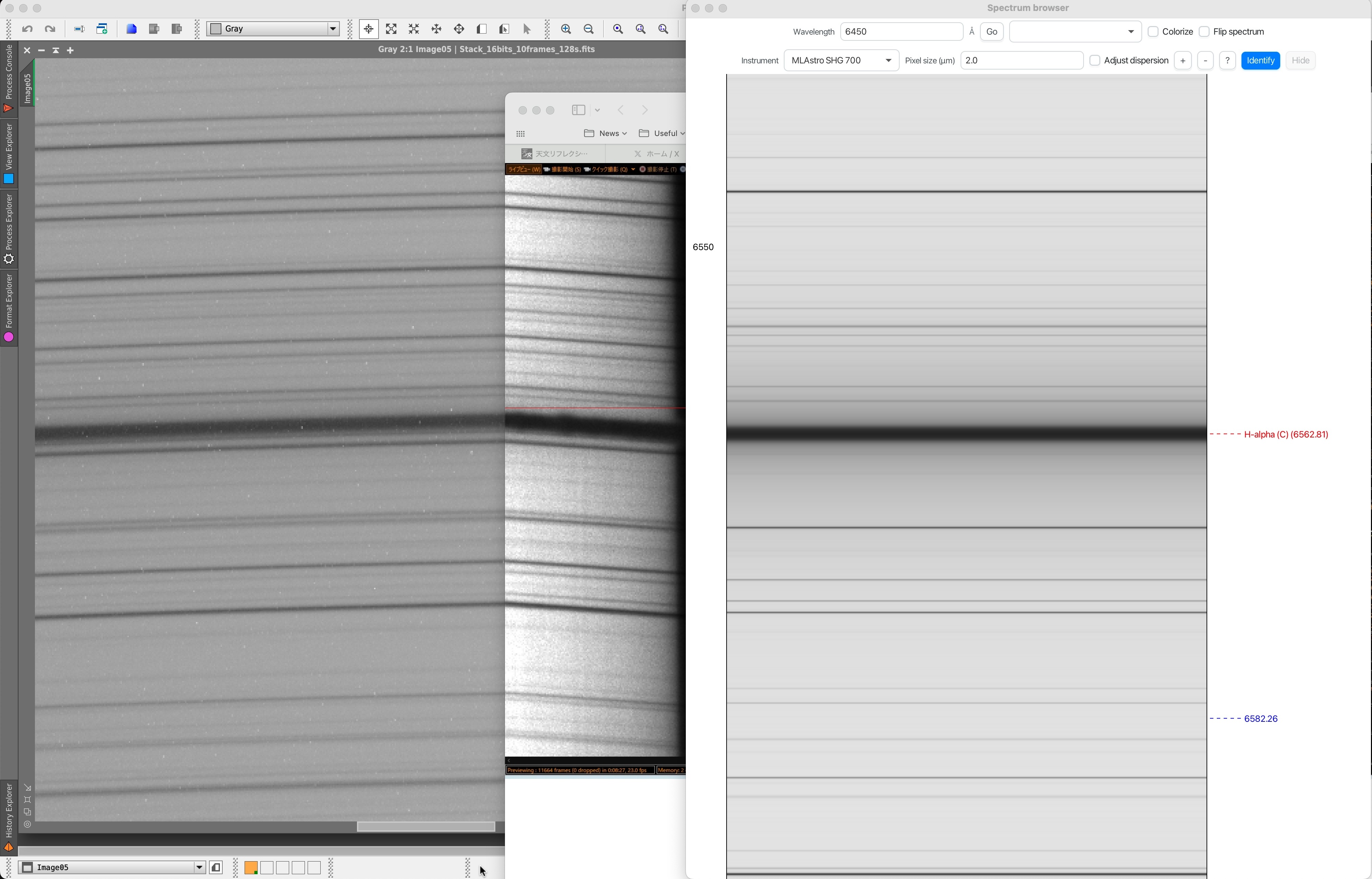Check the Flip spectrum option
This screenshot has height=879, width=1372.
click(1204, 32)
